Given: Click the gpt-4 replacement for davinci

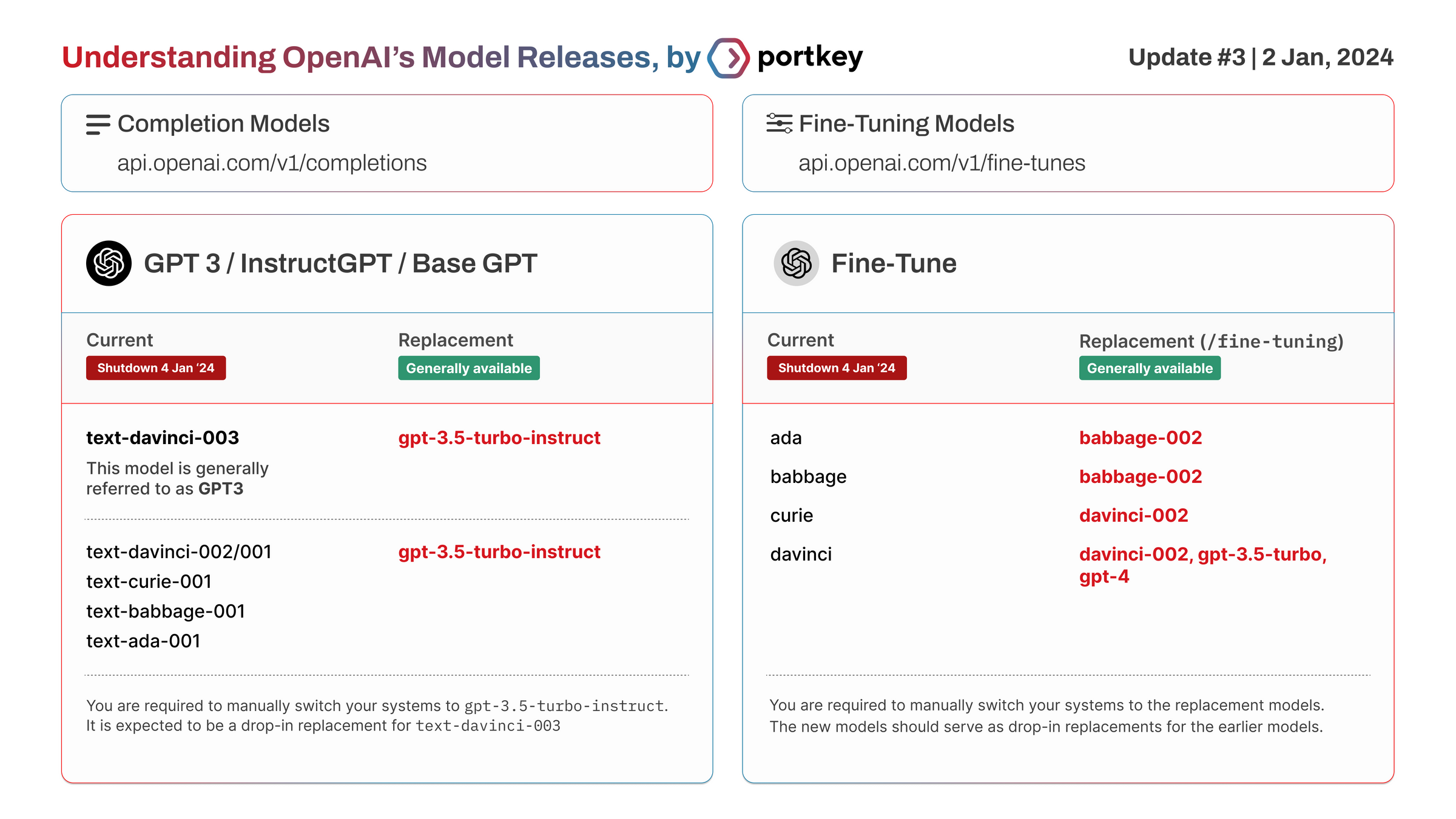Looking at the screenshot, I should tap(1104, 578).
